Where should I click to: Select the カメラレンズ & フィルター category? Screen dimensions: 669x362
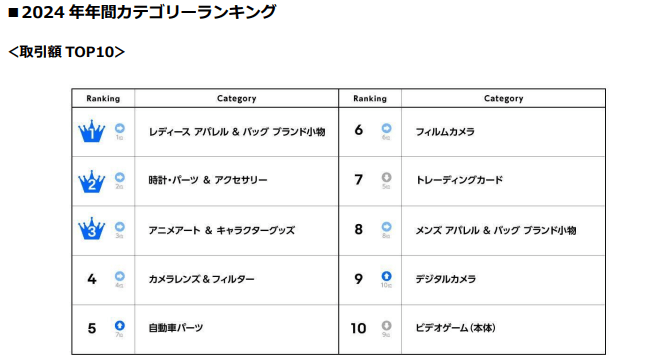[x=201, y=279]
